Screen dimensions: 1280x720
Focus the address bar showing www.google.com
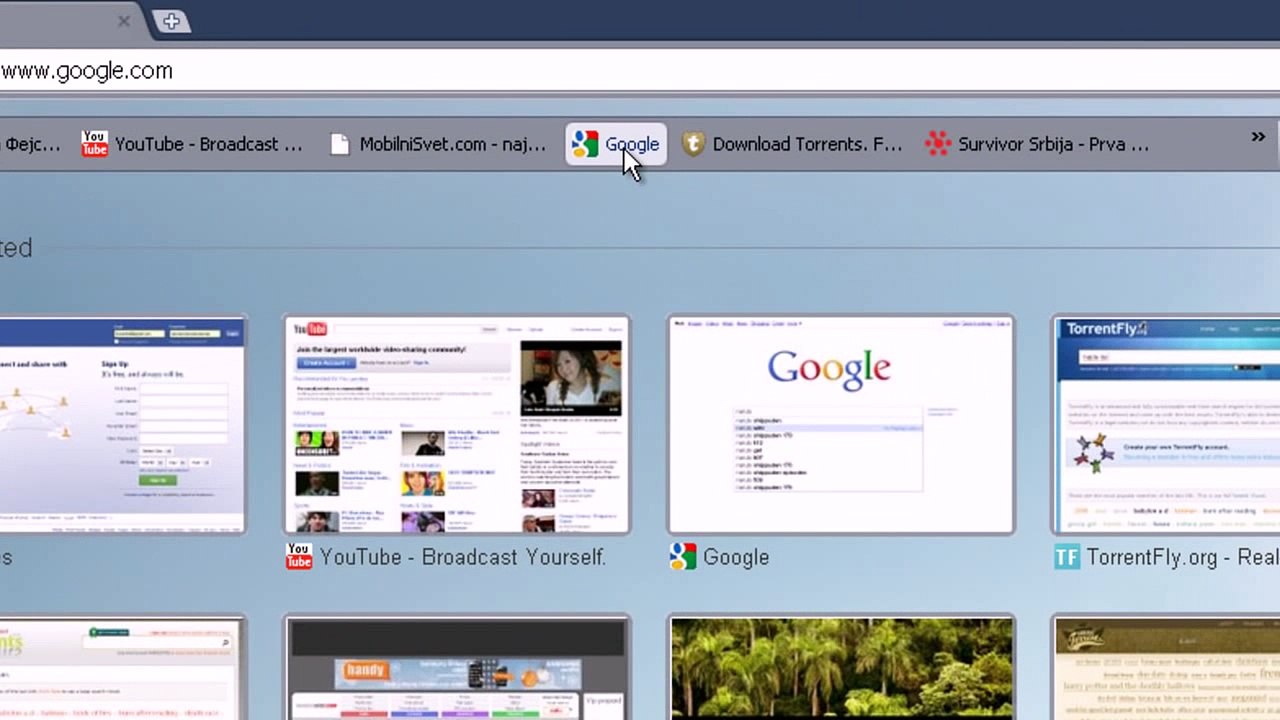pos(640,71)
